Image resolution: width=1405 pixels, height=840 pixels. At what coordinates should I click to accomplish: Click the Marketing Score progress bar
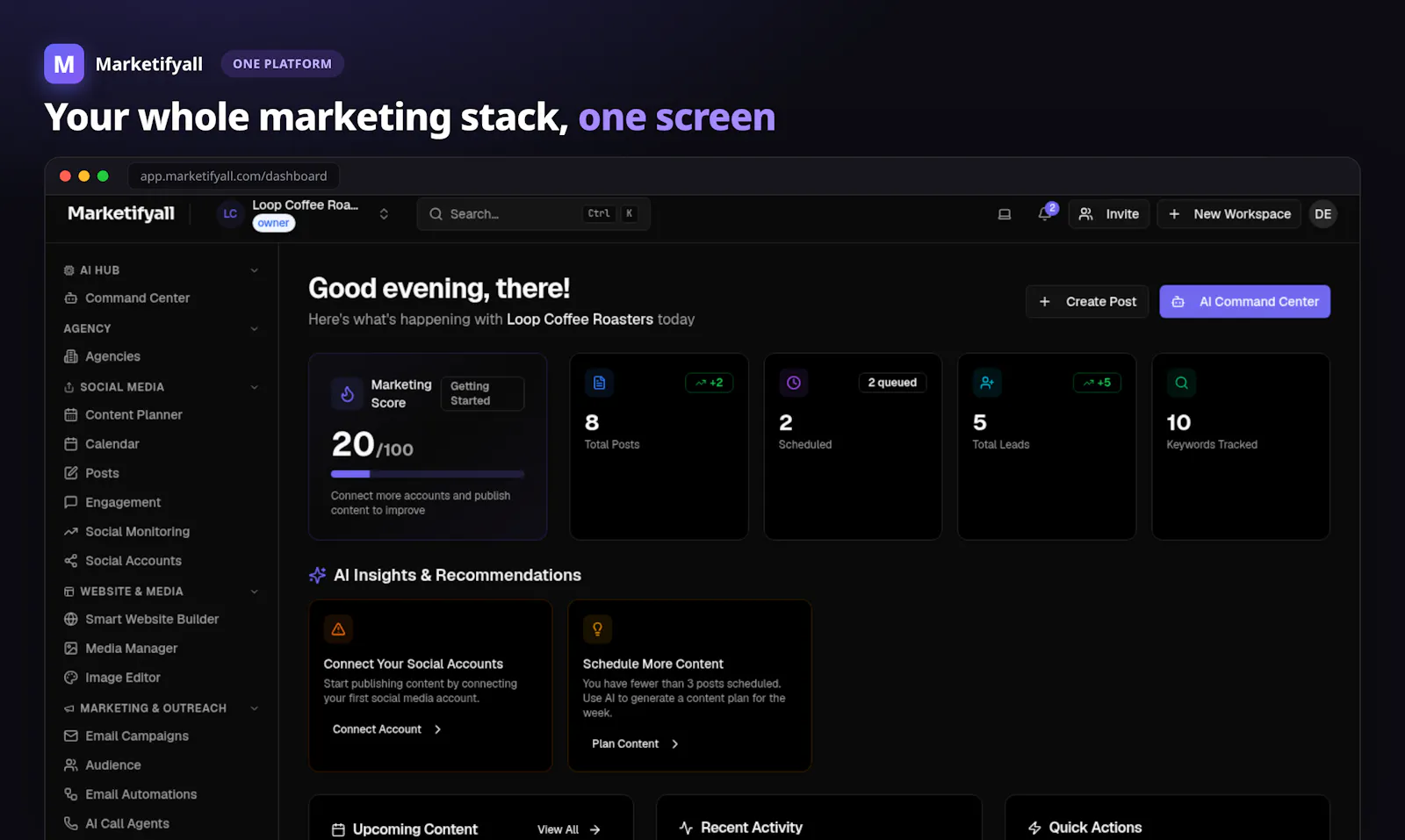(x=428, y=474)
